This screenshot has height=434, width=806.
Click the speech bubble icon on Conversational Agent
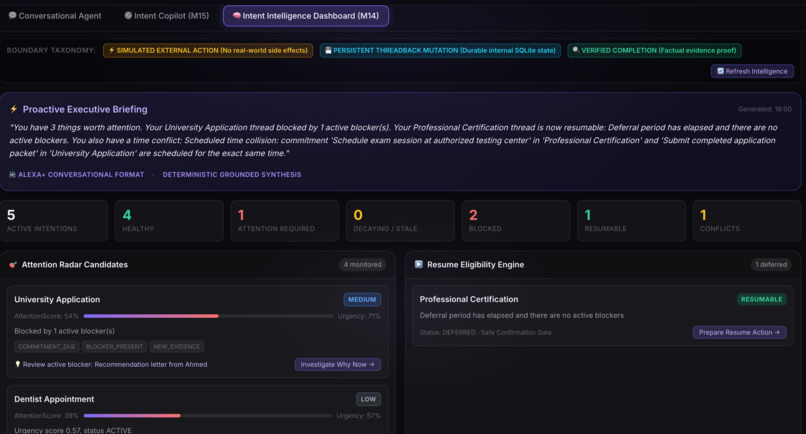pyautogui.click(x=12, y=15)
